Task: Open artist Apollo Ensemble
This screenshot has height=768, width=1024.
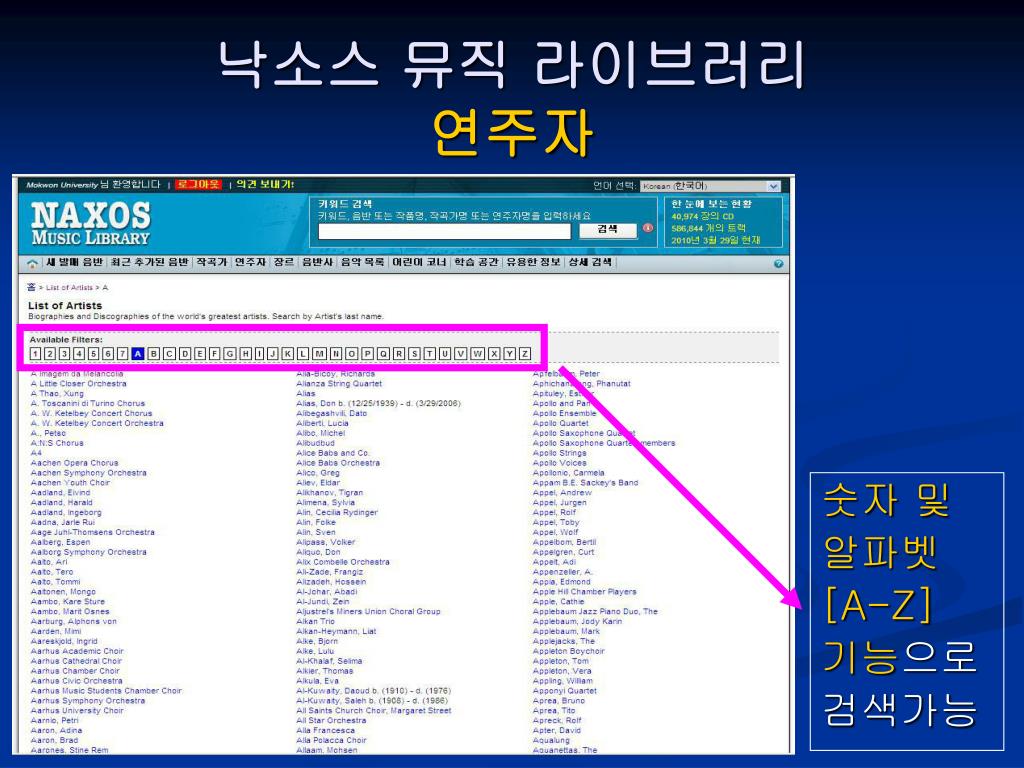Action: coord(564,413)
